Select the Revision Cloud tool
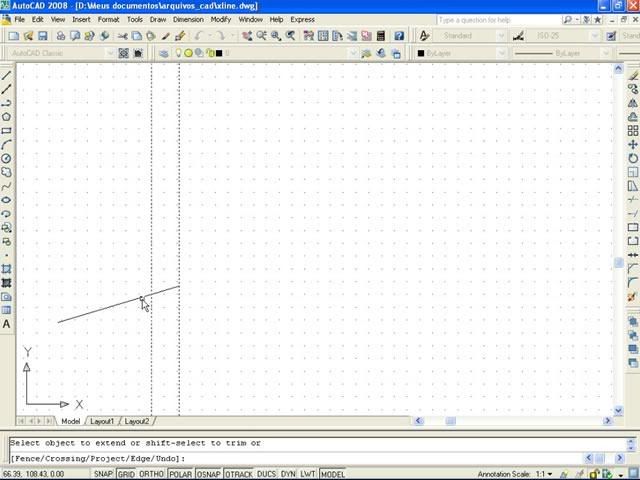This screenshot has height=480, width=640. [6, 172]
